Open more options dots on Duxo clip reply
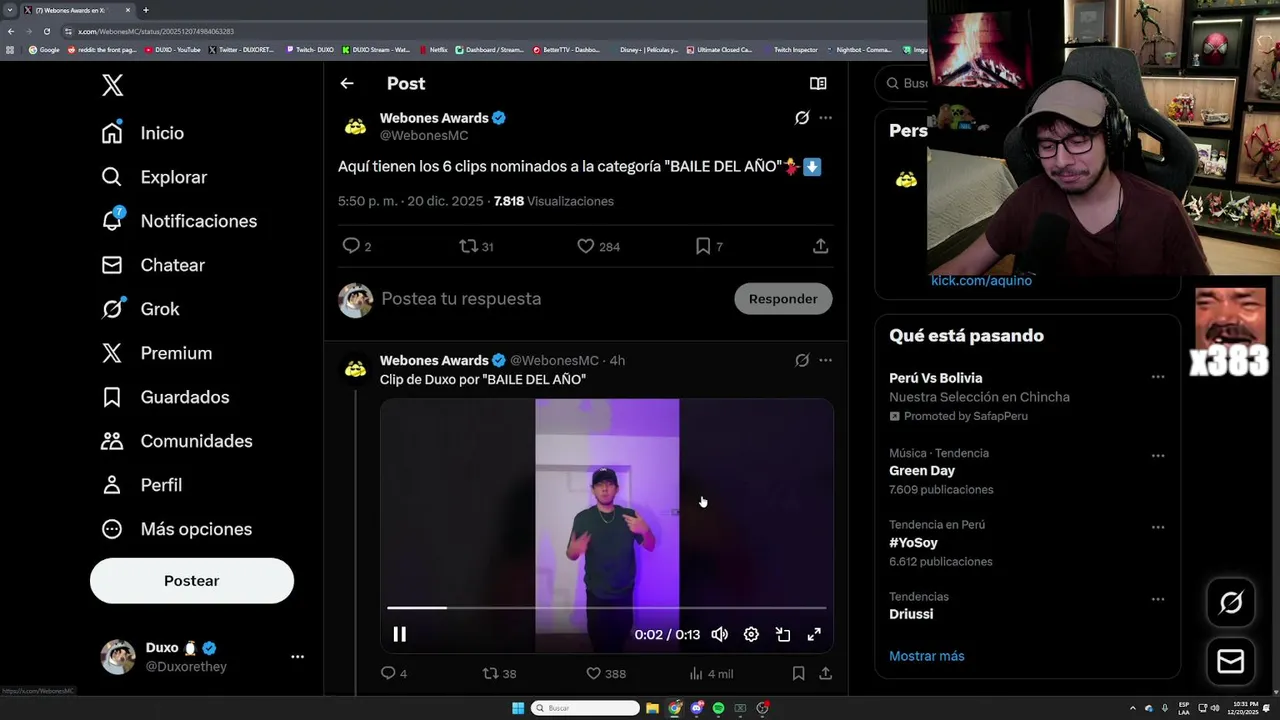The image size is (1280, 720). tap(825, 360)
